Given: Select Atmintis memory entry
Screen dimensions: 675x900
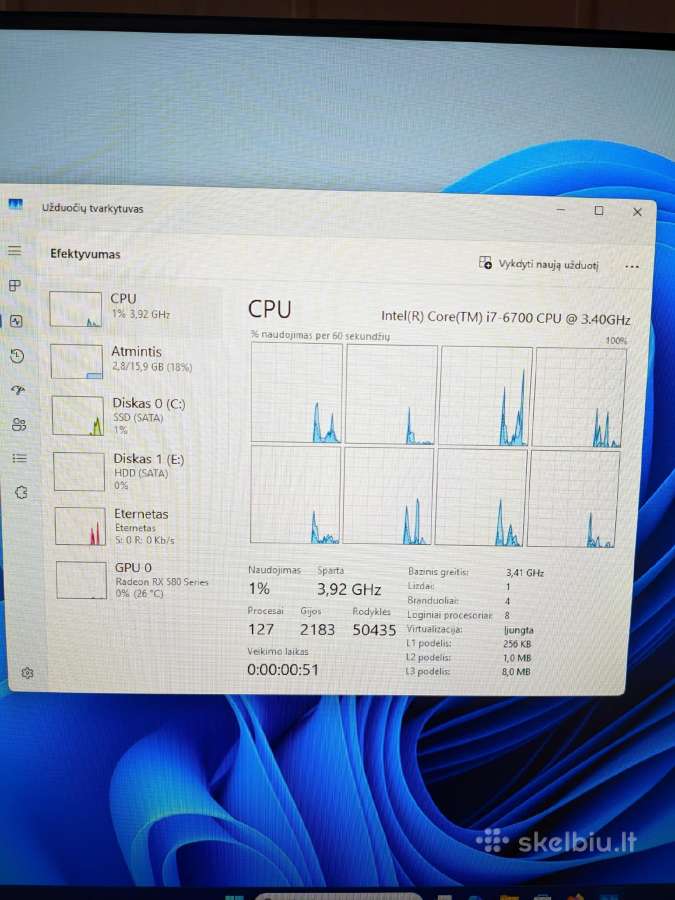Looking at the screenshot, I should coord(135,361).
